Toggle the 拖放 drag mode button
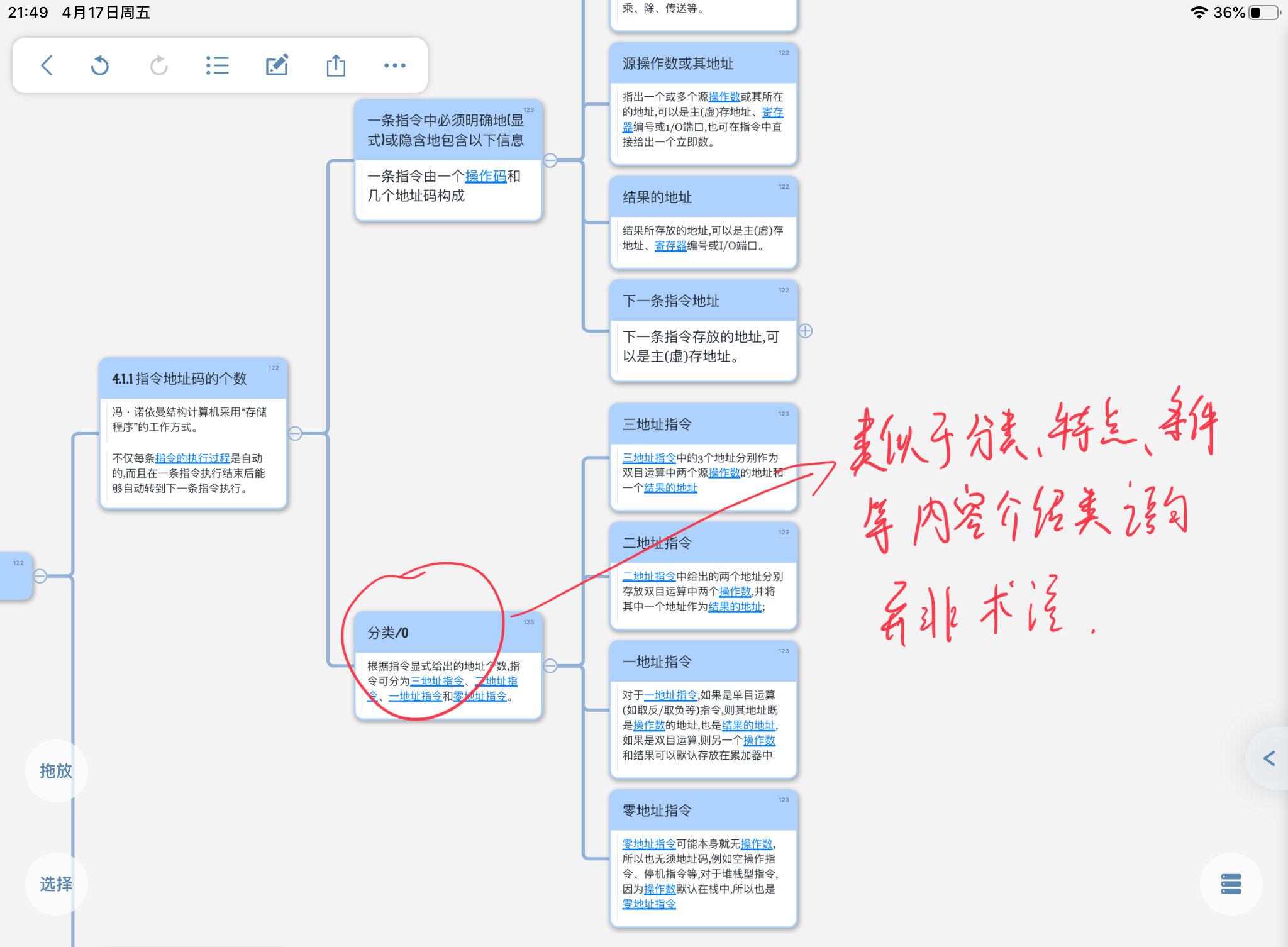This screenshot has width=1288, height=947. point(56,771)
